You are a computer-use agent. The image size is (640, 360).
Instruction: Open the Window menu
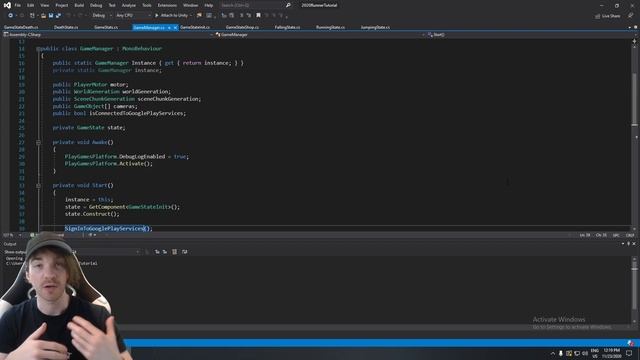coord(190,5)
